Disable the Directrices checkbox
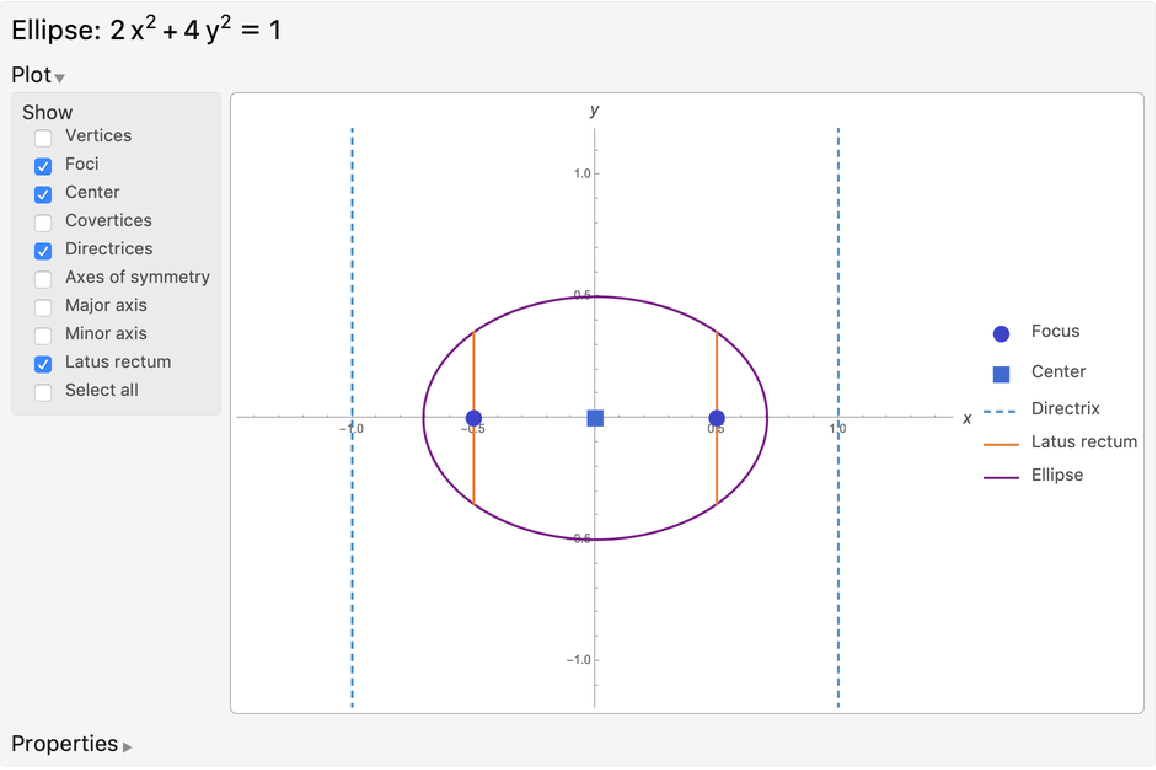Image resolution: width=1156 pixels, height=770 pixels. point(43,251)
